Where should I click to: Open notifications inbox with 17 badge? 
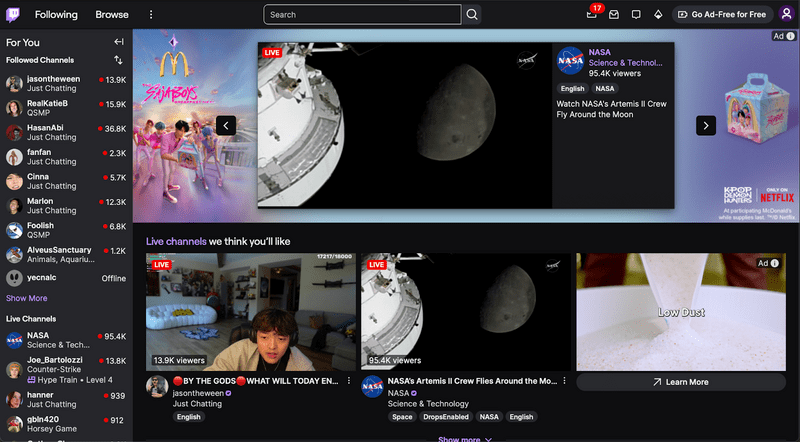592,14
